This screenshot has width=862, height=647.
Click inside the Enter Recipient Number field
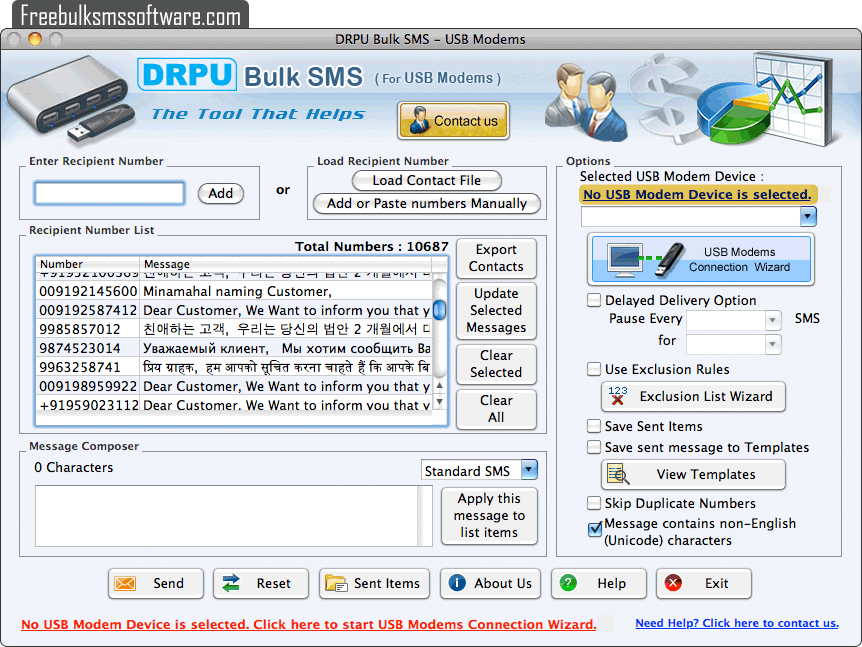pos(108,193)
